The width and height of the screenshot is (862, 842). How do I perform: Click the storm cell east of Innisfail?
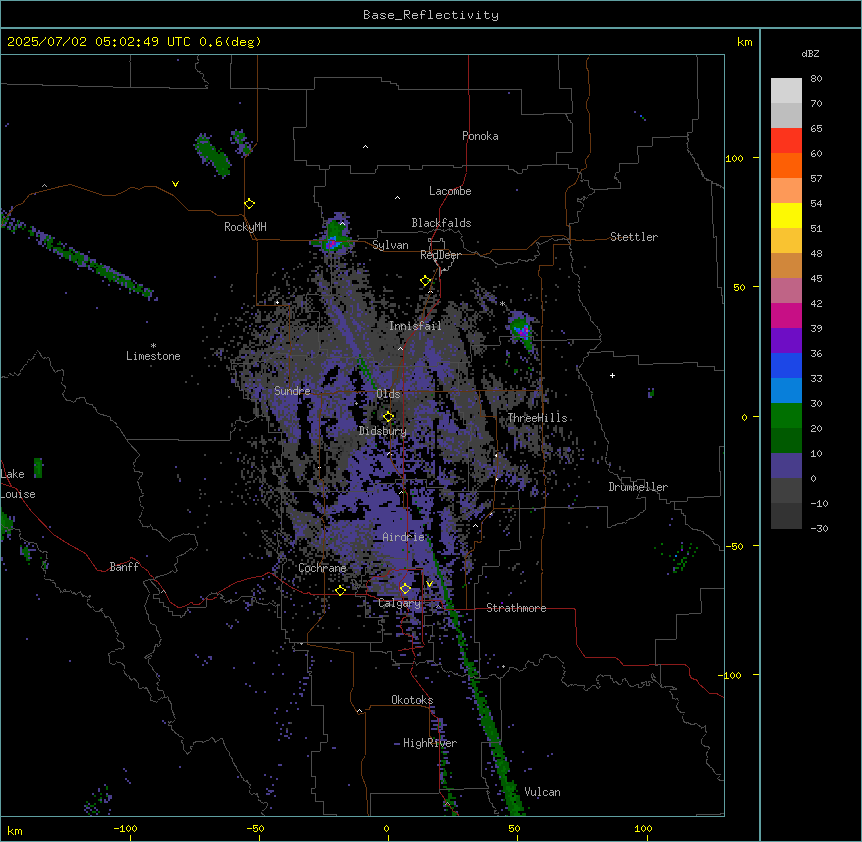click(x=521, y=331)
